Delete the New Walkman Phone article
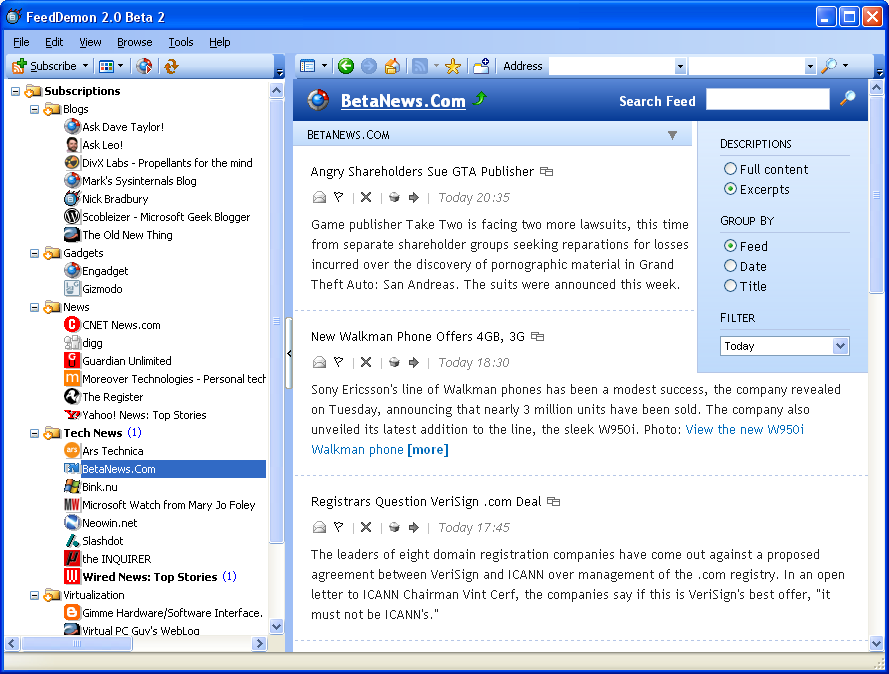Screen dimensions: 889x674 click(366, 362)
